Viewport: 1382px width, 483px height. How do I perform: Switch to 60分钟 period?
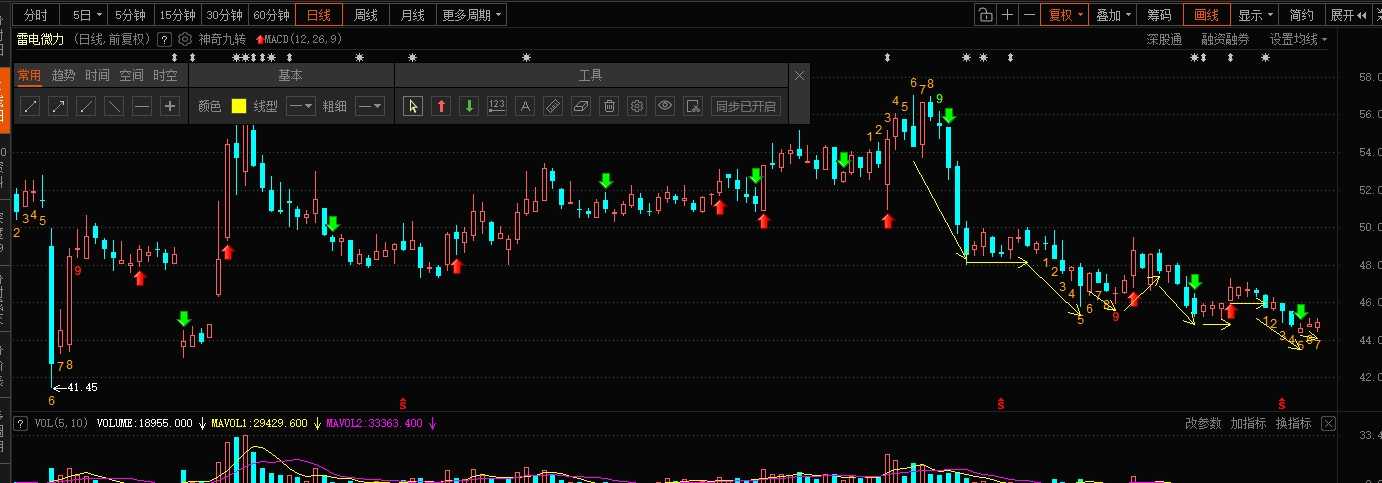click(x=271, y=15)
